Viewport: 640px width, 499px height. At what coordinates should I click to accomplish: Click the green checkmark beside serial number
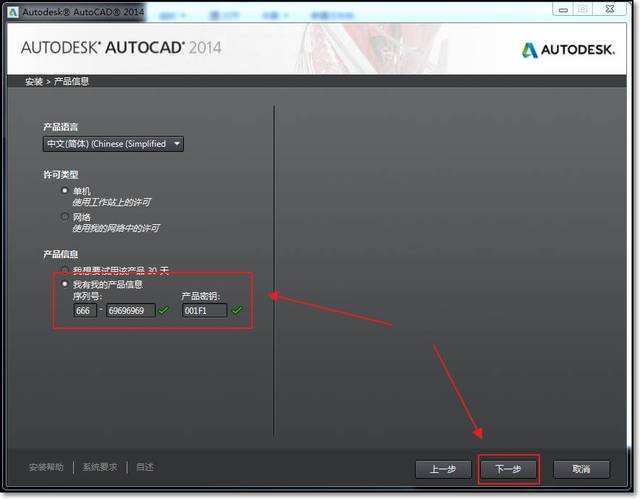pyautogui.click(x=164, y=310)
